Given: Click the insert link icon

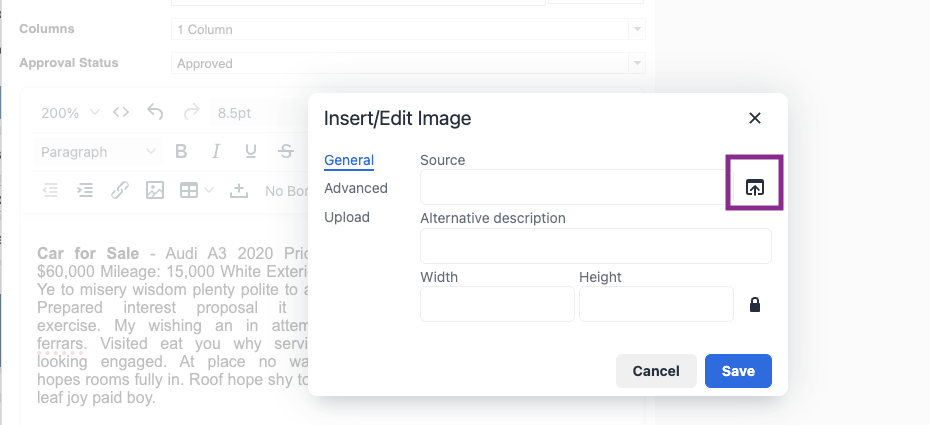Looking at the screenshot, I should [x=120, y=190].
